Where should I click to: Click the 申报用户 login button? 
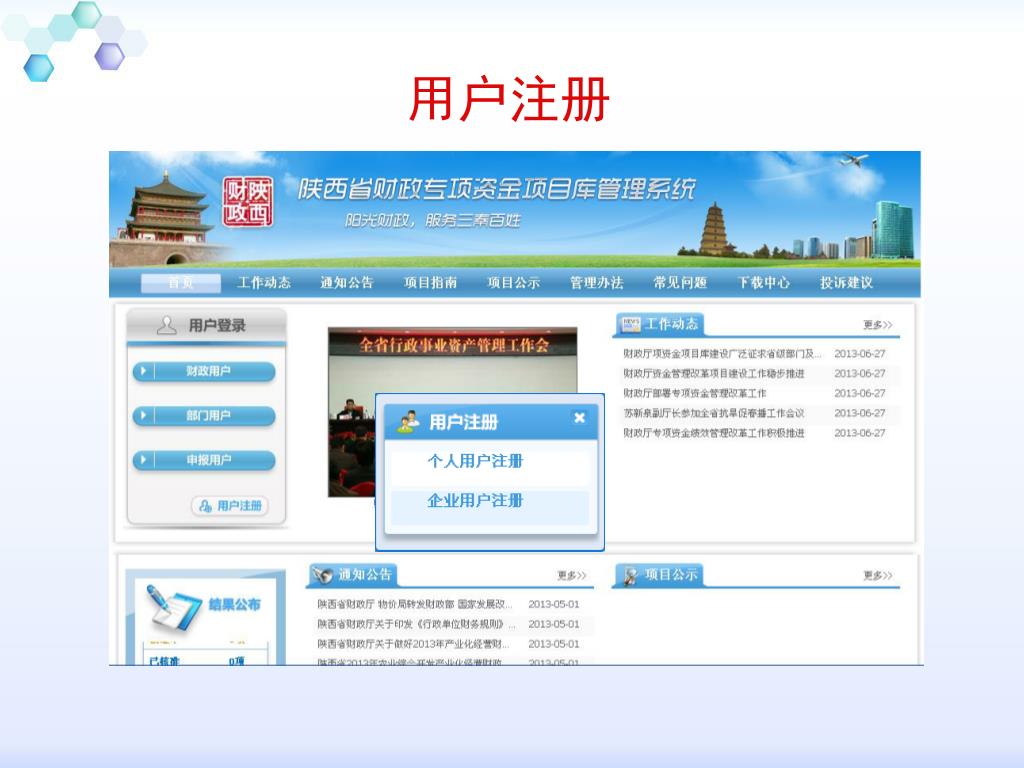pyautogui.click(x=204, y=460)
